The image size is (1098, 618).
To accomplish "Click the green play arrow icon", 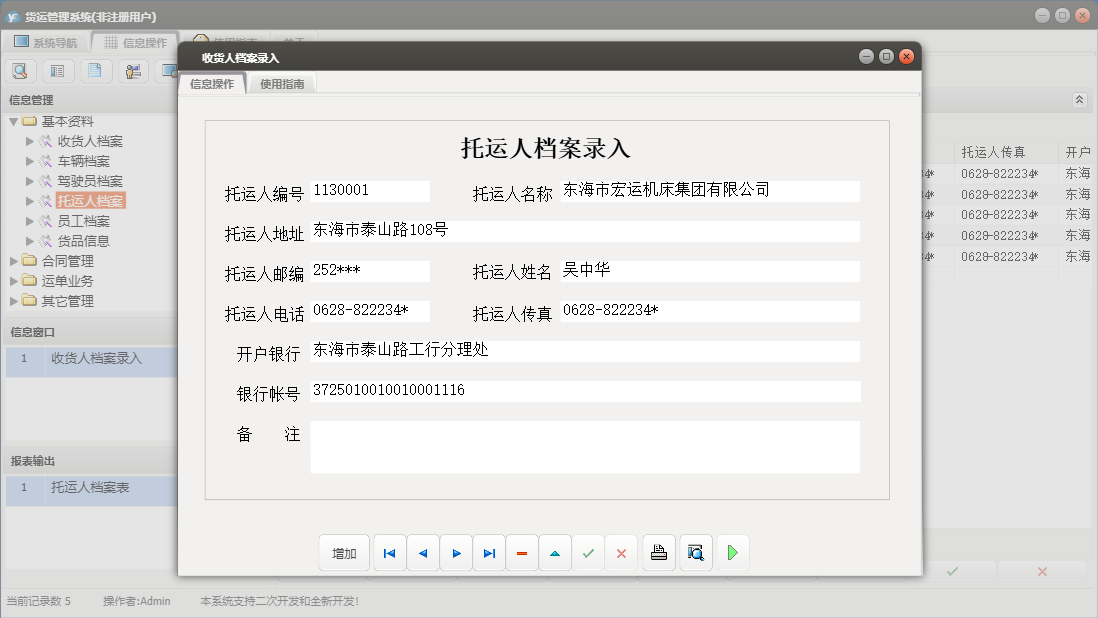I will tap(733, 553).
